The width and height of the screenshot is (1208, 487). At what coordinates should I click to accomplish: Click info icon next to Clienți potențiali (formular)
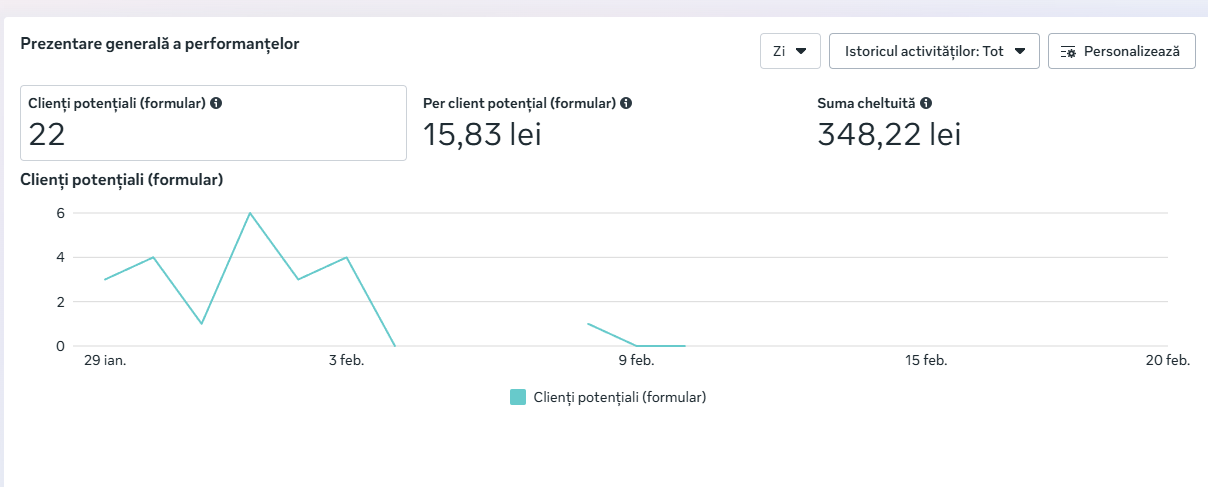click(x=216, y=103)
